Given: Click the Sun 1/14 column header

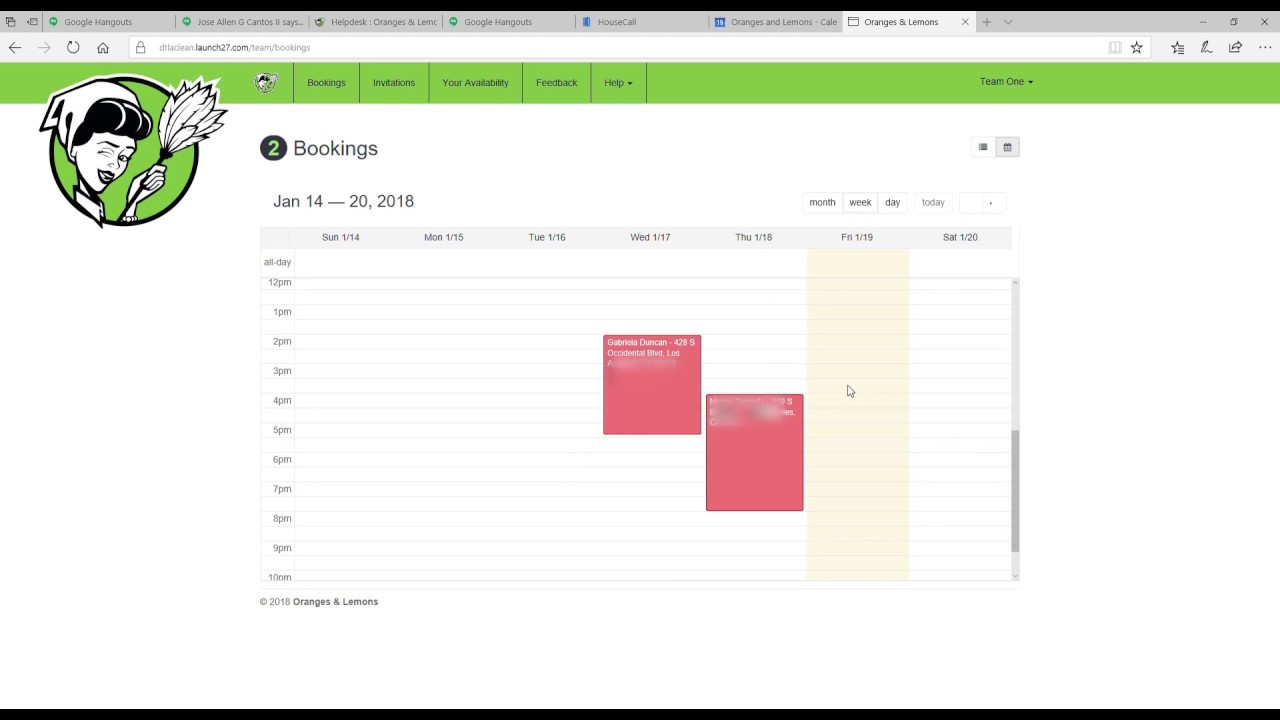Looking at the screenshot, I should coord(340,237).
